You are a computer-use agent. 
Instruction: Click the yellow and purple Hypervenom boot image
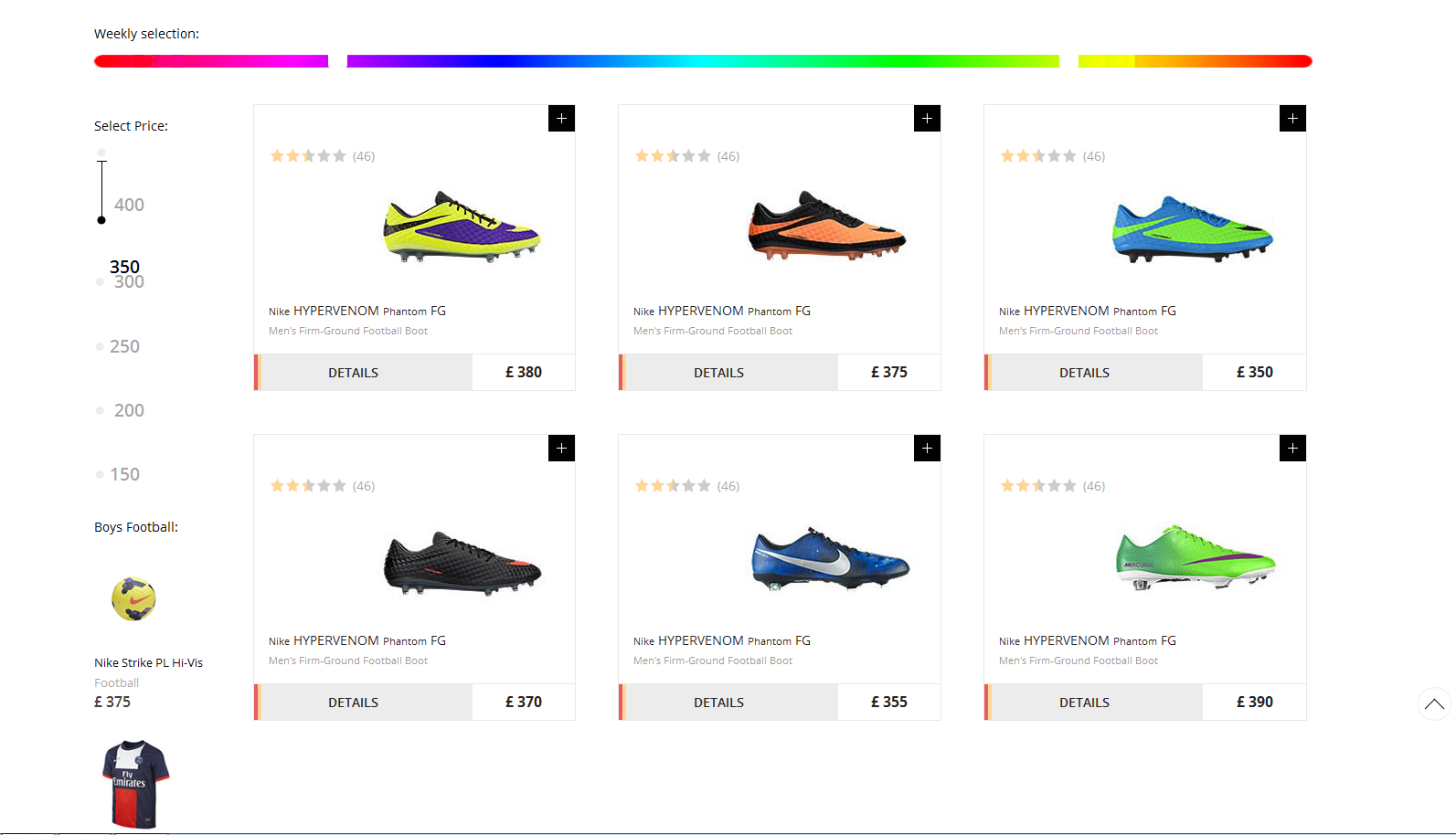pos(462,227)
